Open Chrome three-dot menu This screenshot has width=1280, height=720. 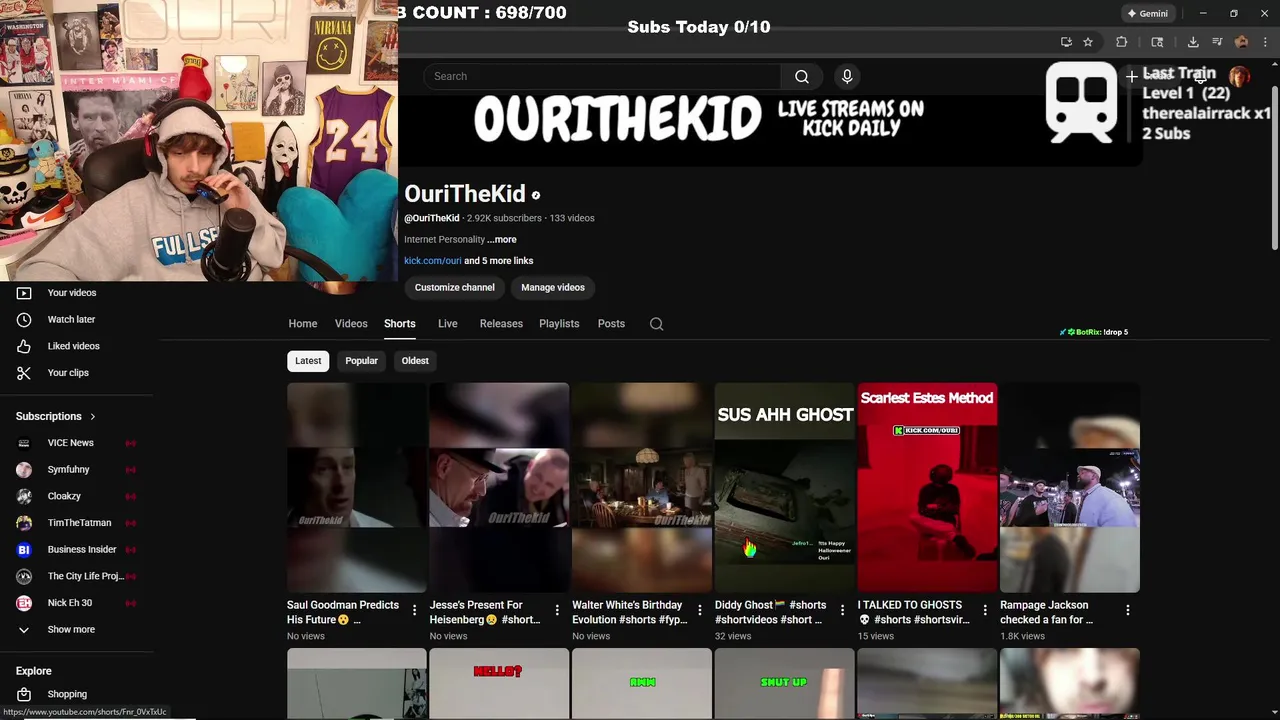click(1265, 42)
